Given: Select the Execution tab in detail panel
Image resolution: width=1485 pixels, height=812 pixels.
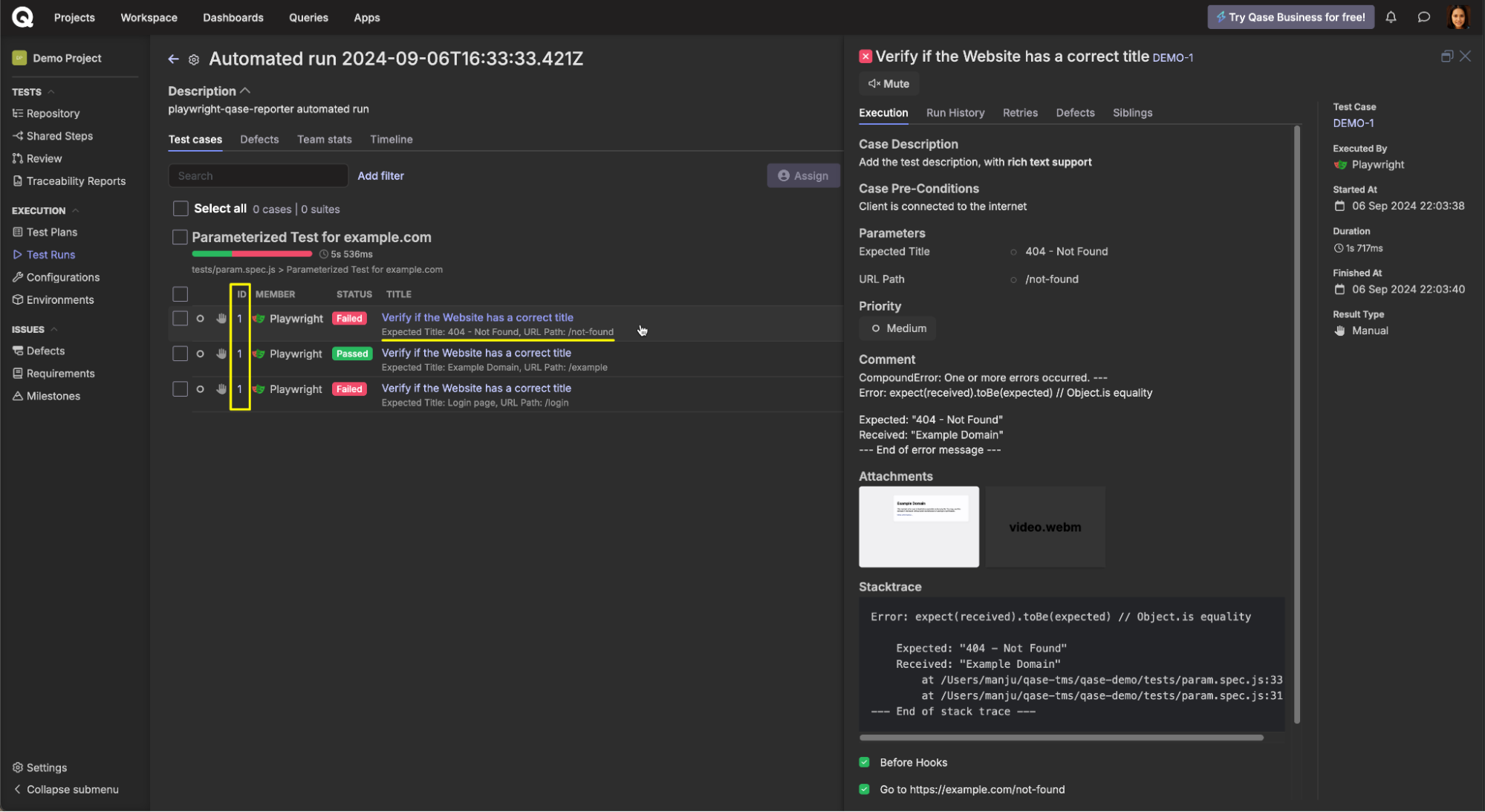Looking at the screenshot, I should point(884,112).
